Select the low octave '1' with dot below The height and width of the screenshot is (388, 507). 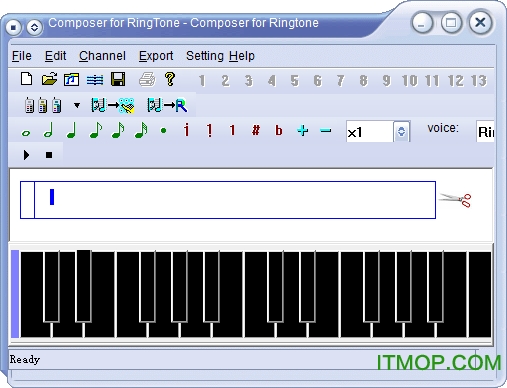(209, 130)
